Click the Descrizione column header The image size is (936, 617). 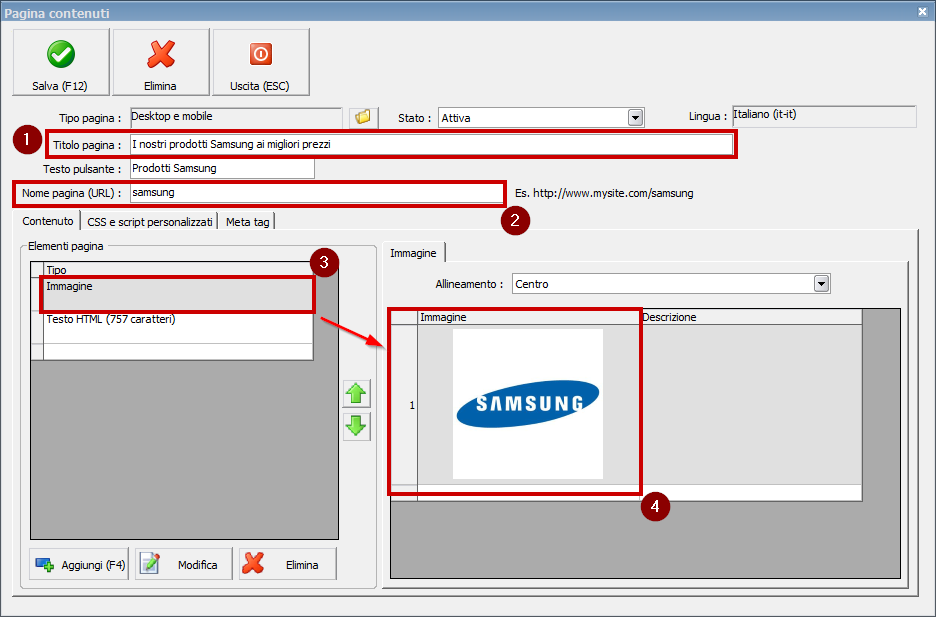(x=751, y=317)
